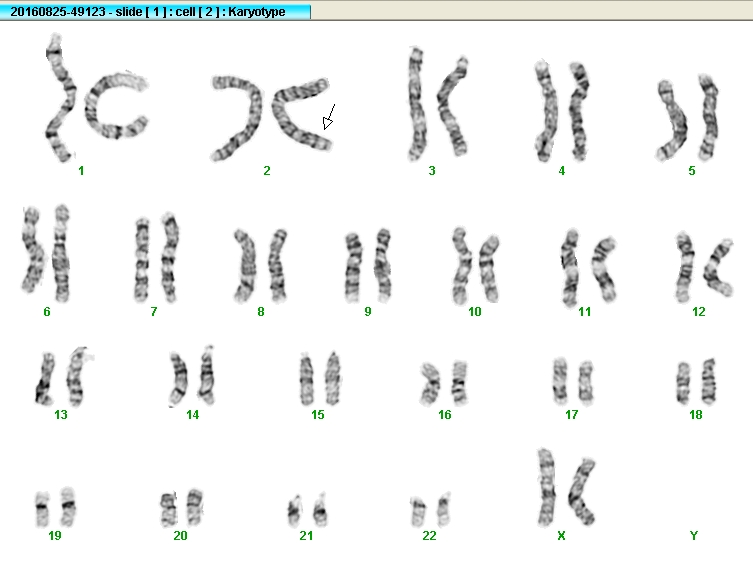Click the chromosome 2 pair image
The height and width of the screenshot is (579, 753).
[271, 118]
